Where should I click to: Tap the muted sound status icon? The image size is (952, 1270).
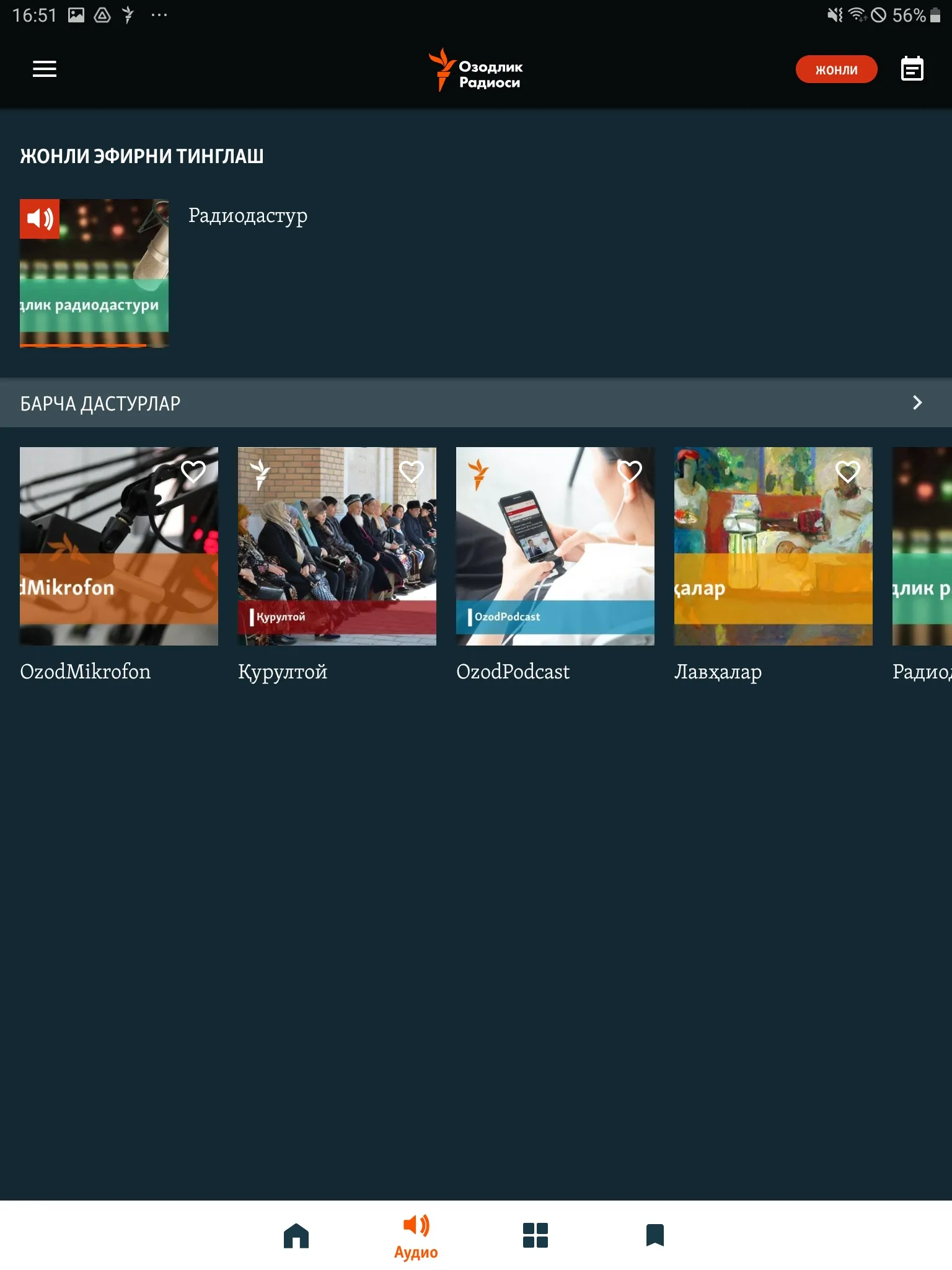(x=835, y=15)
